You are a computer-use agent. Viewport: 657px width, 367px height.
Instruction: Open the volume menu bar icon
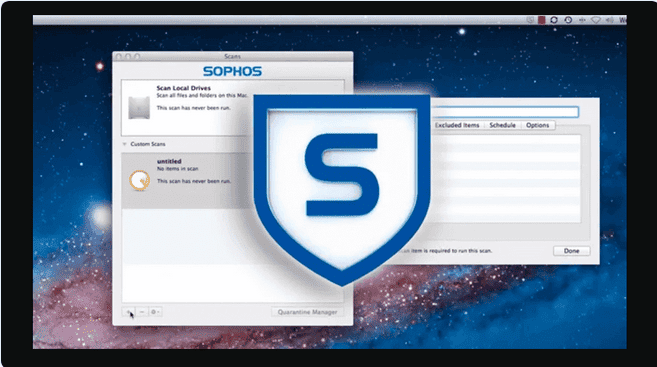coord(609,20)
